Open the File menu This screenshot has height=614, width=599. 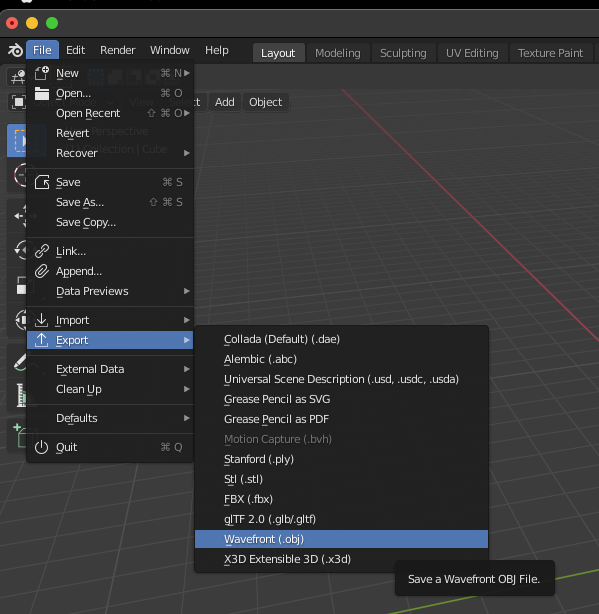[42, 50]
